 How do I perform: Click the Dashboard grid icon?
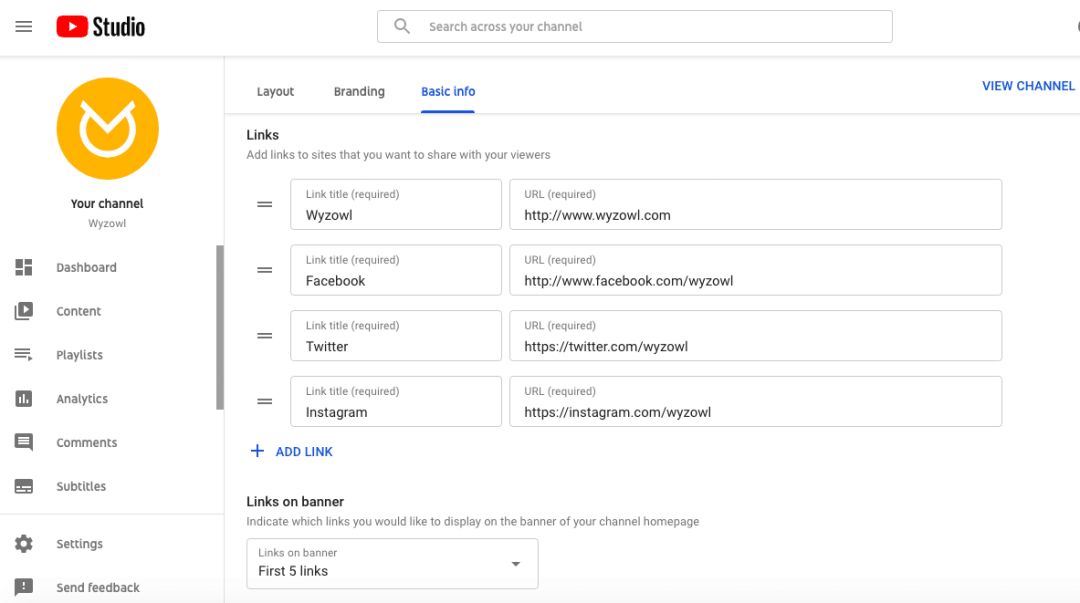[x=23, y=267]
